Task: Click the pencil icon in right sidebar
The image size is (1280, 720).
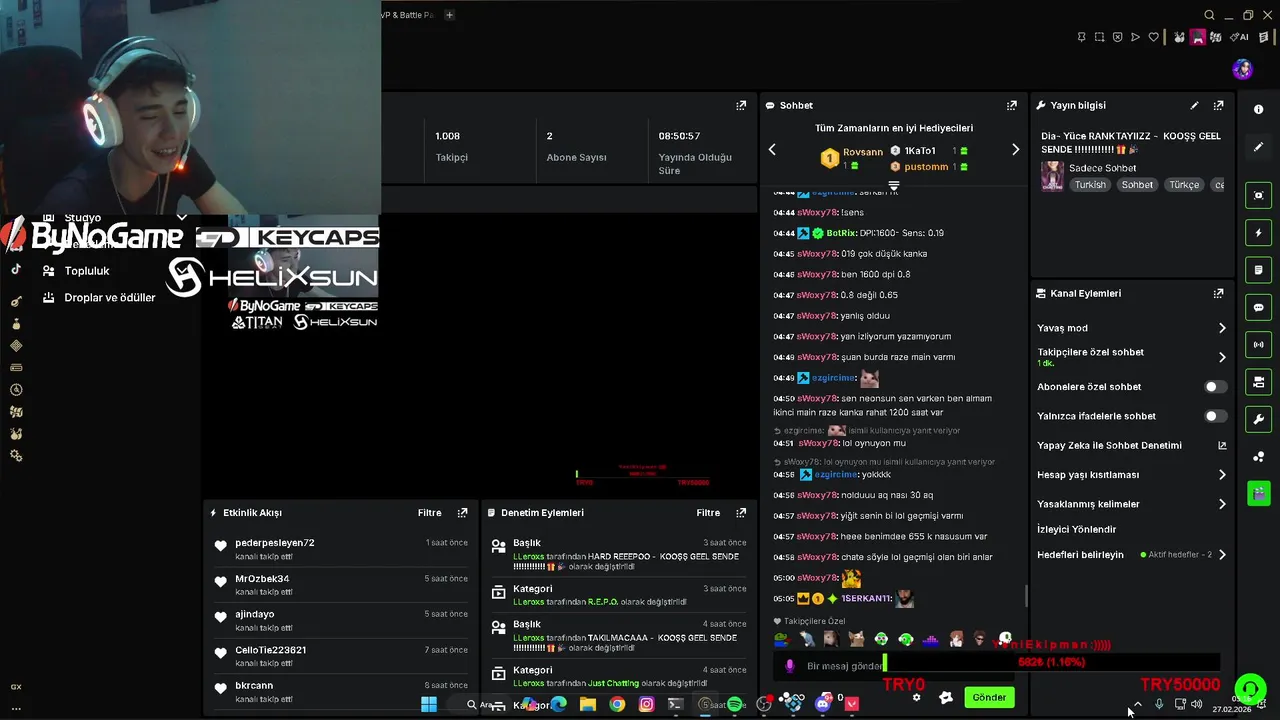Action: (x=1259, y=147)
